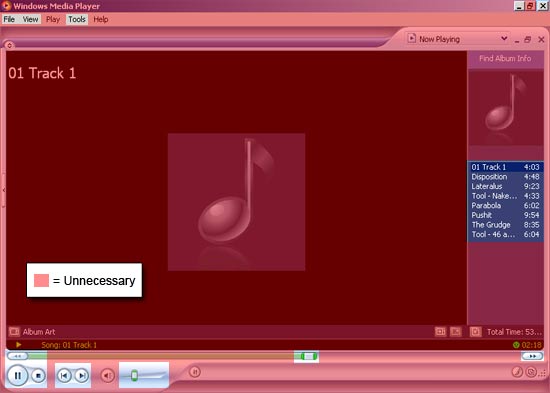Toggle the playlist pane icon near Total Time
550x393 pixels.
click(476, 332)
